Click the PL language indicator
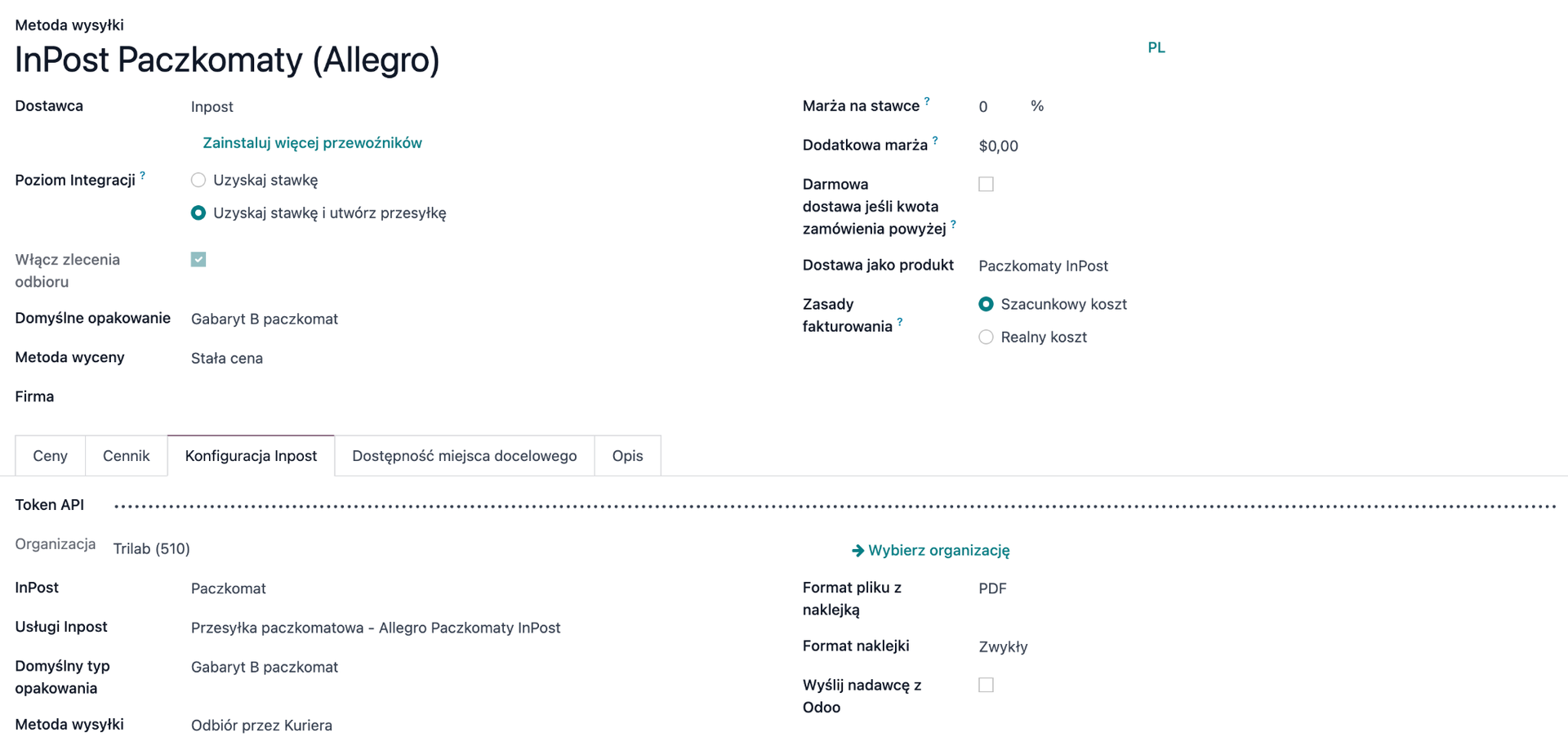Screen dimensions: 1568x742 point(1156,47)
